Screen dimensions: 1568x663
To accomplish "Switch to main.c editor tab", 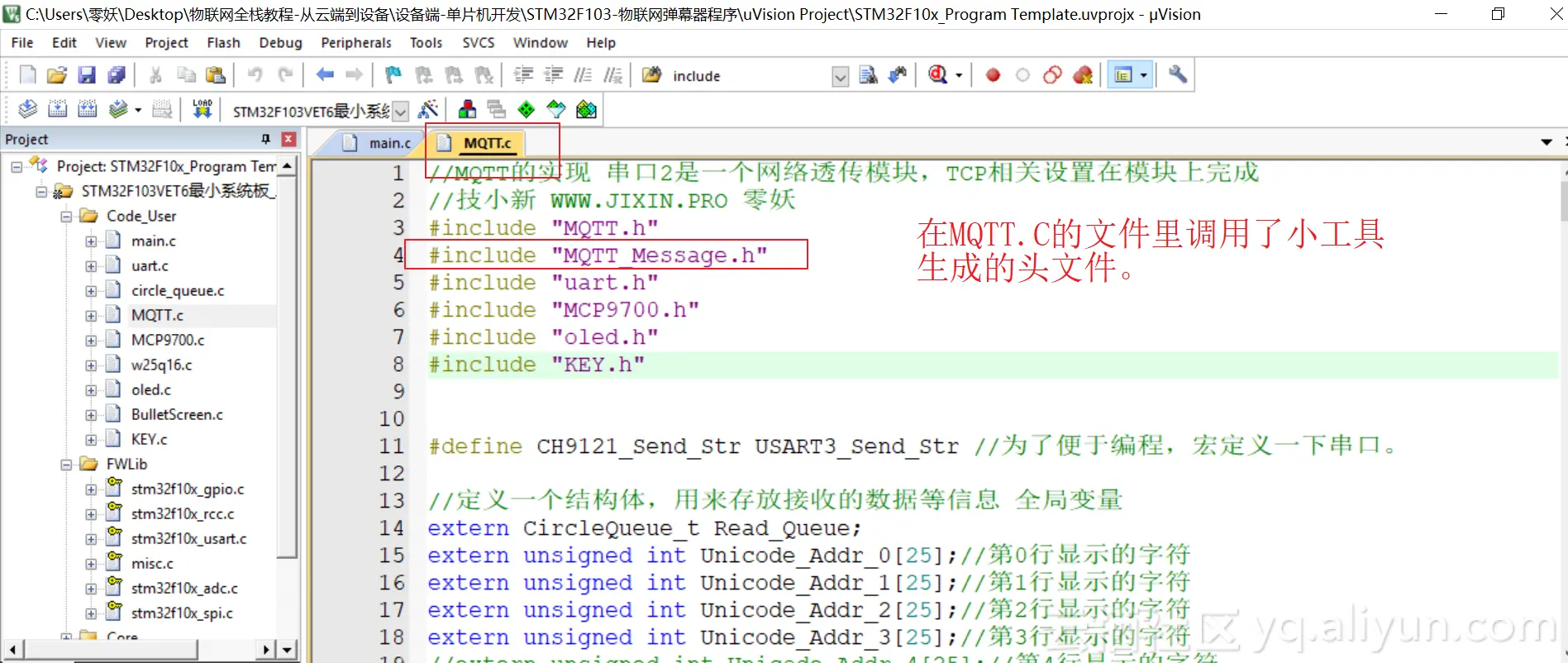I will 379,143.
